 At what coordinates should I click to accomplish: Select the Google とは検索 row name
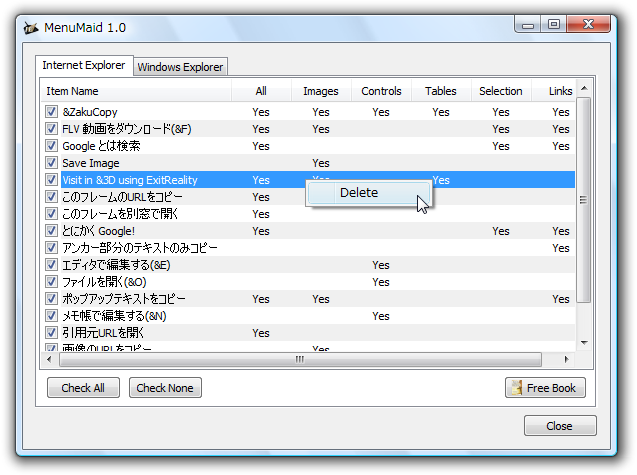click(x=101, y=146)
